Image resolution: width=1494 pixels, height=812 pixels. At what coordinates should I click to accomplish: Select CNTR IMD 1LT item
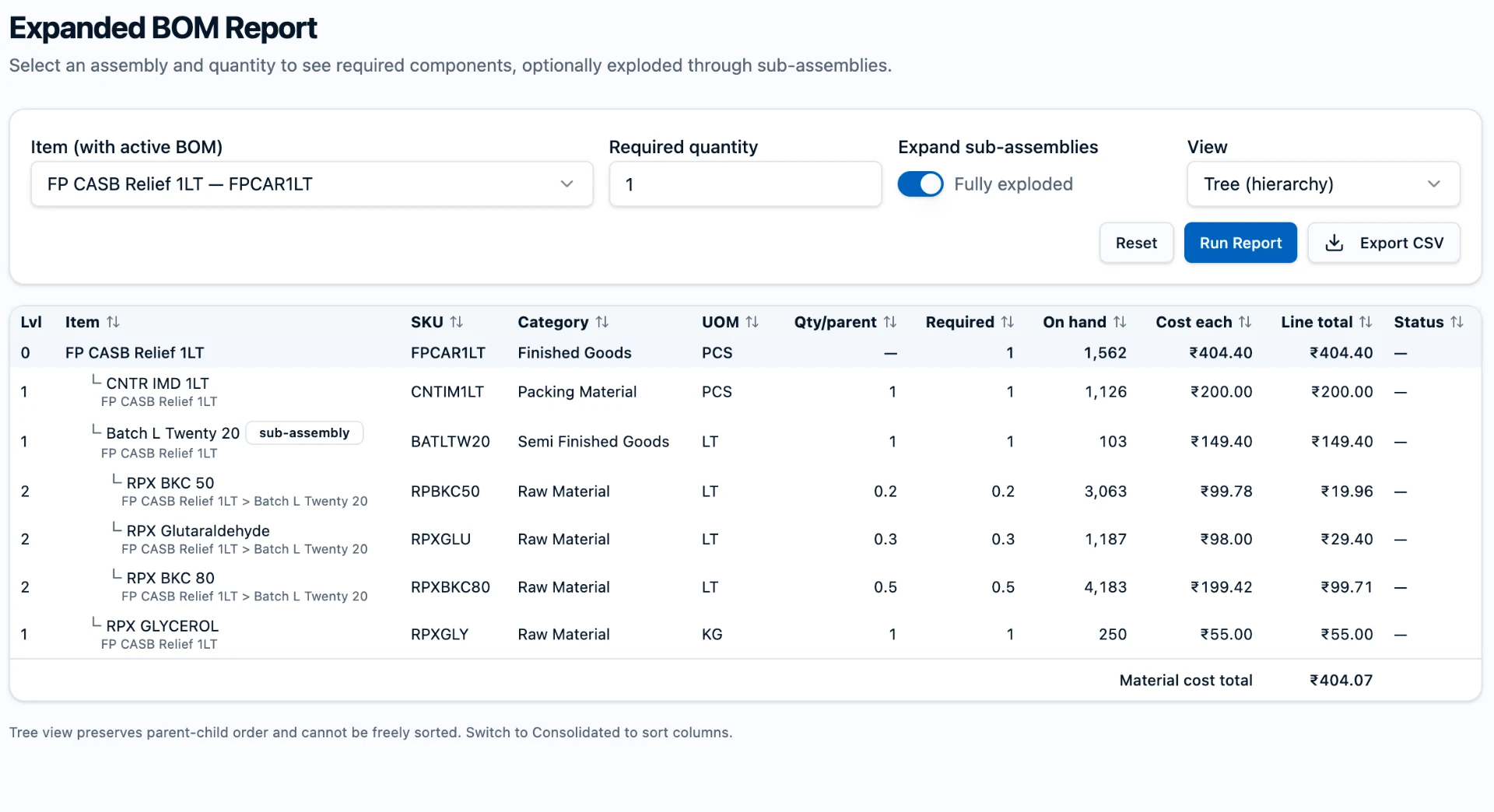click(x=157, y=383)
